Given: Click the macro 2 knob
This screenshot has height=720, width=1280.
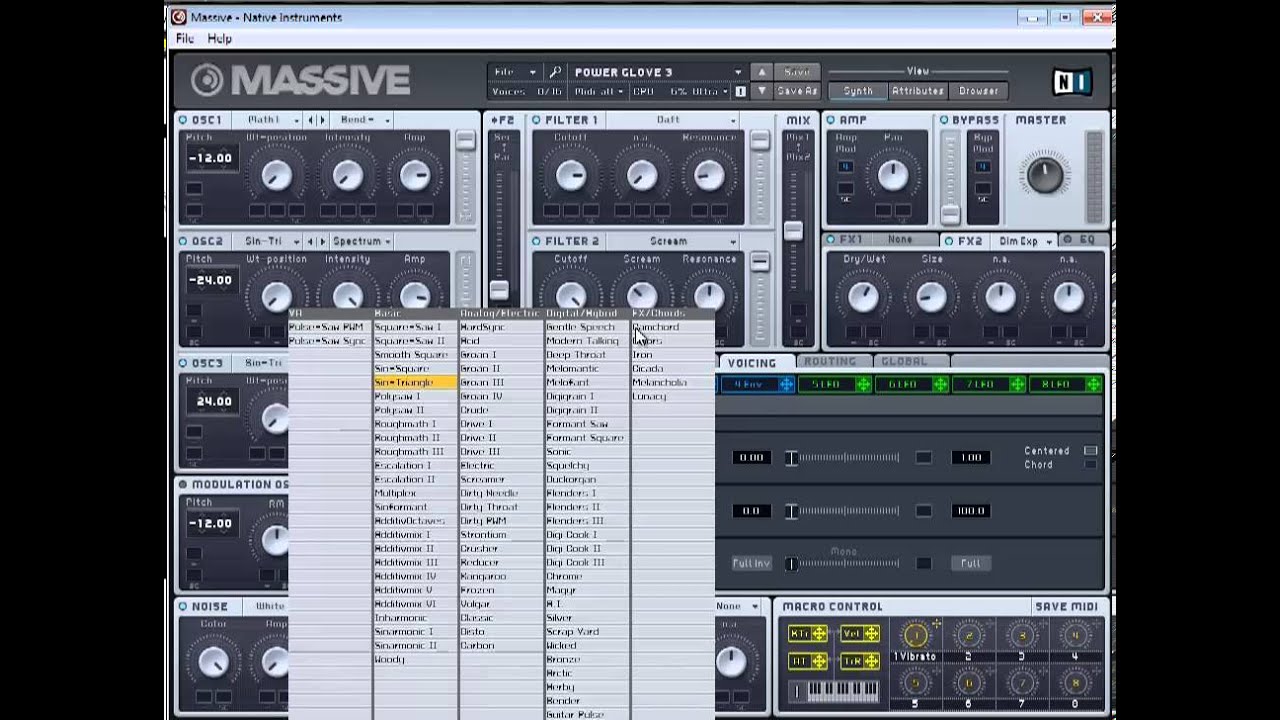Looking at the screenshot, I should pos(968,635).
